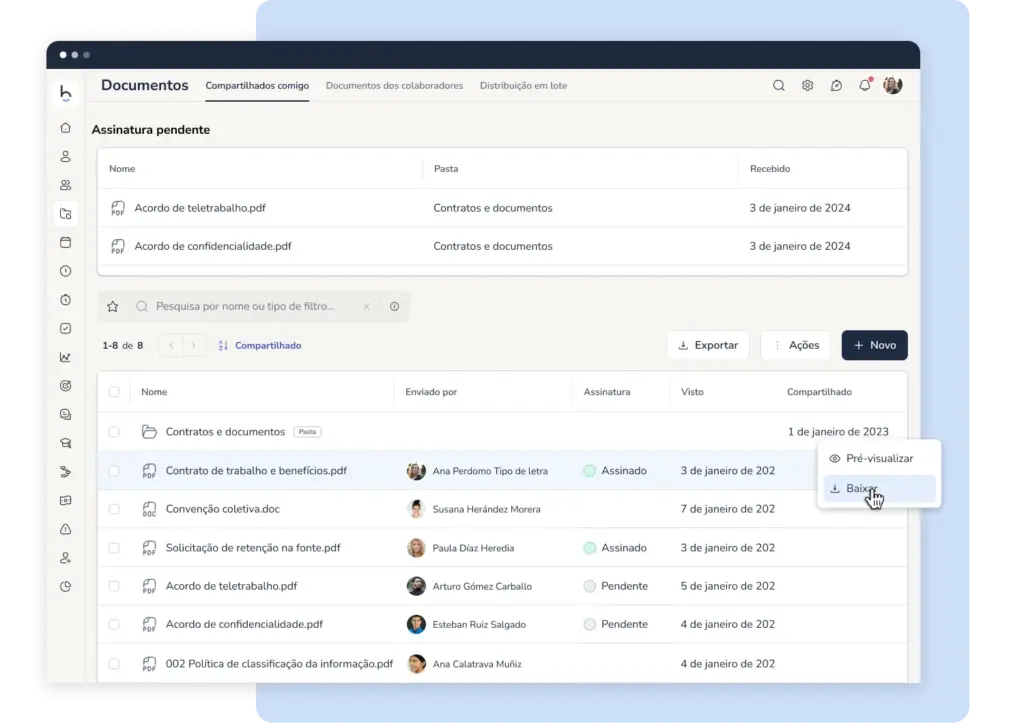Click folder icon of Contratos e documentos
Viewport: 1024px width, 724px height.
point(149,432)
